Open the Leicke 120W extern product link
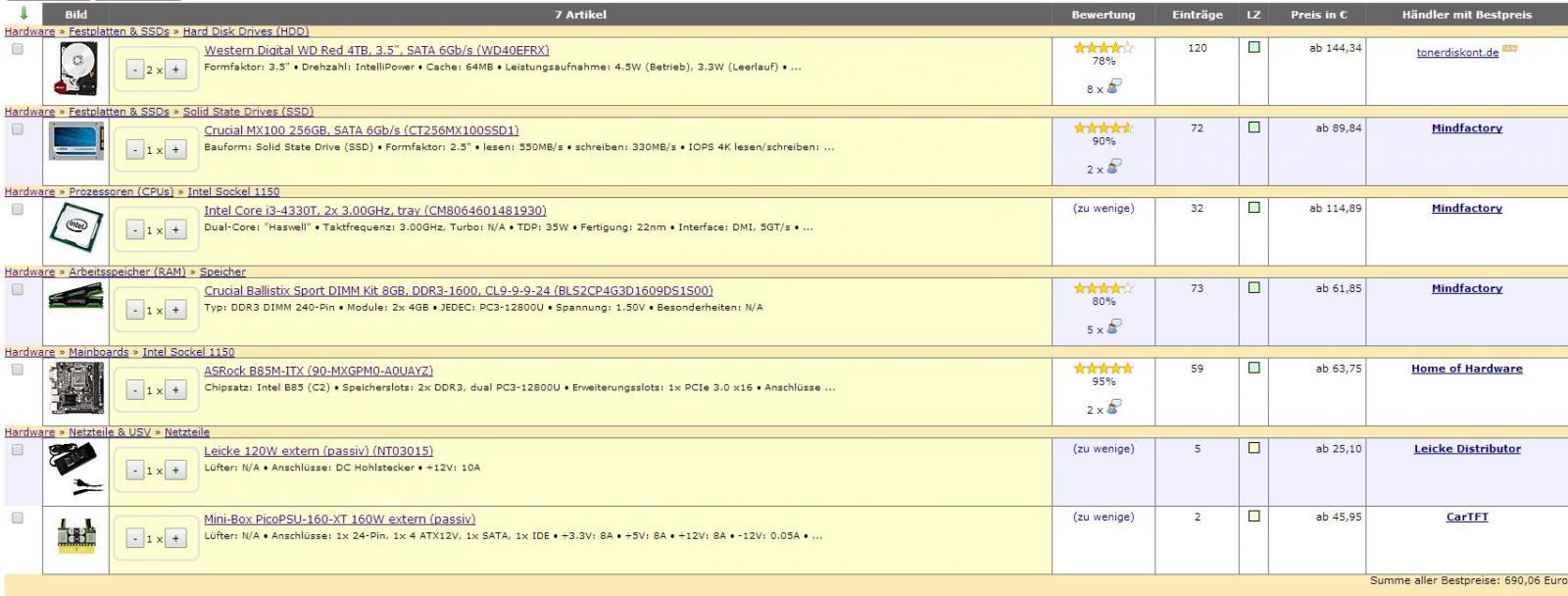This screenshot has height=596, width=1568. [x=318, y=452]
